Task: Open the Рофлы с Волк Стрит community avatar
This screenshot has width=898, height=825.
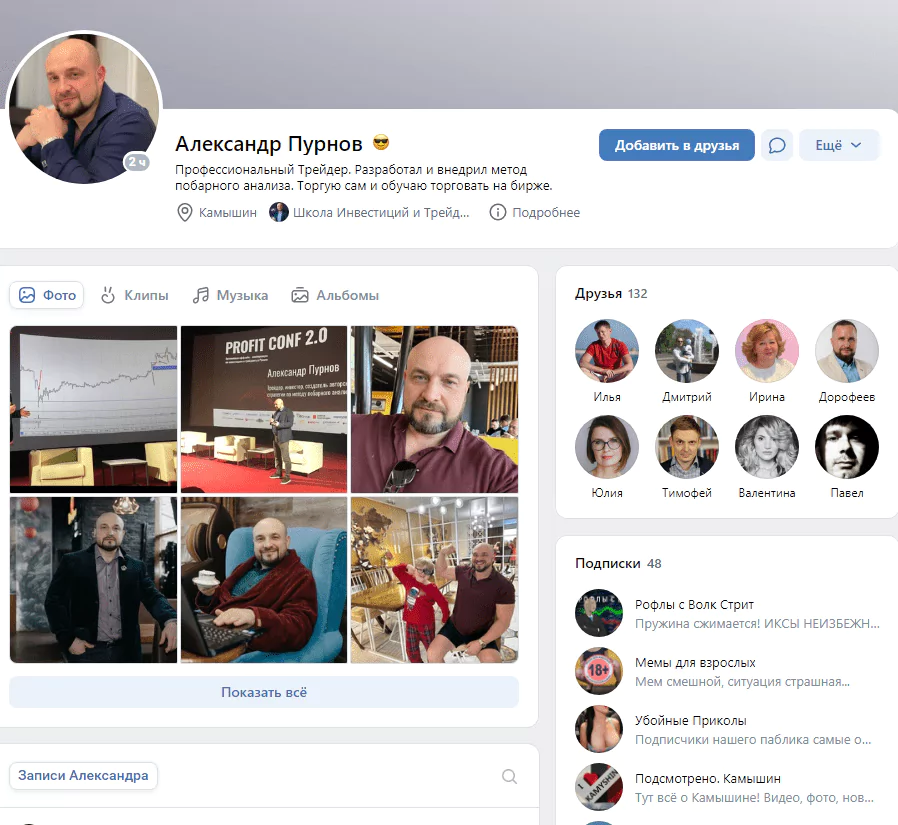Action: tap(598, 613)
